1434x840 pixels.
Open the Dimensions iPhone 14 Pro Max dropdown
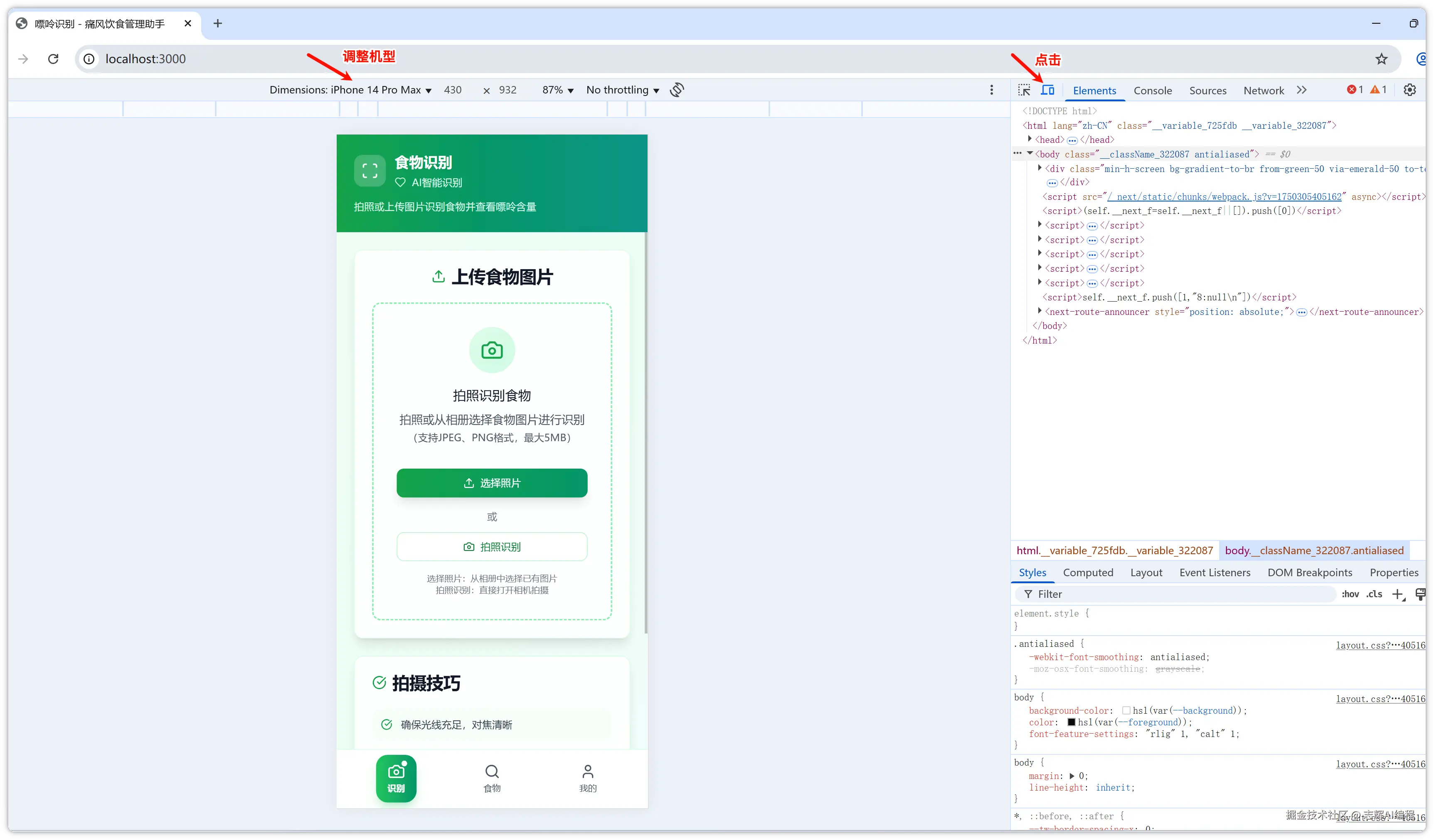point(350,90)
